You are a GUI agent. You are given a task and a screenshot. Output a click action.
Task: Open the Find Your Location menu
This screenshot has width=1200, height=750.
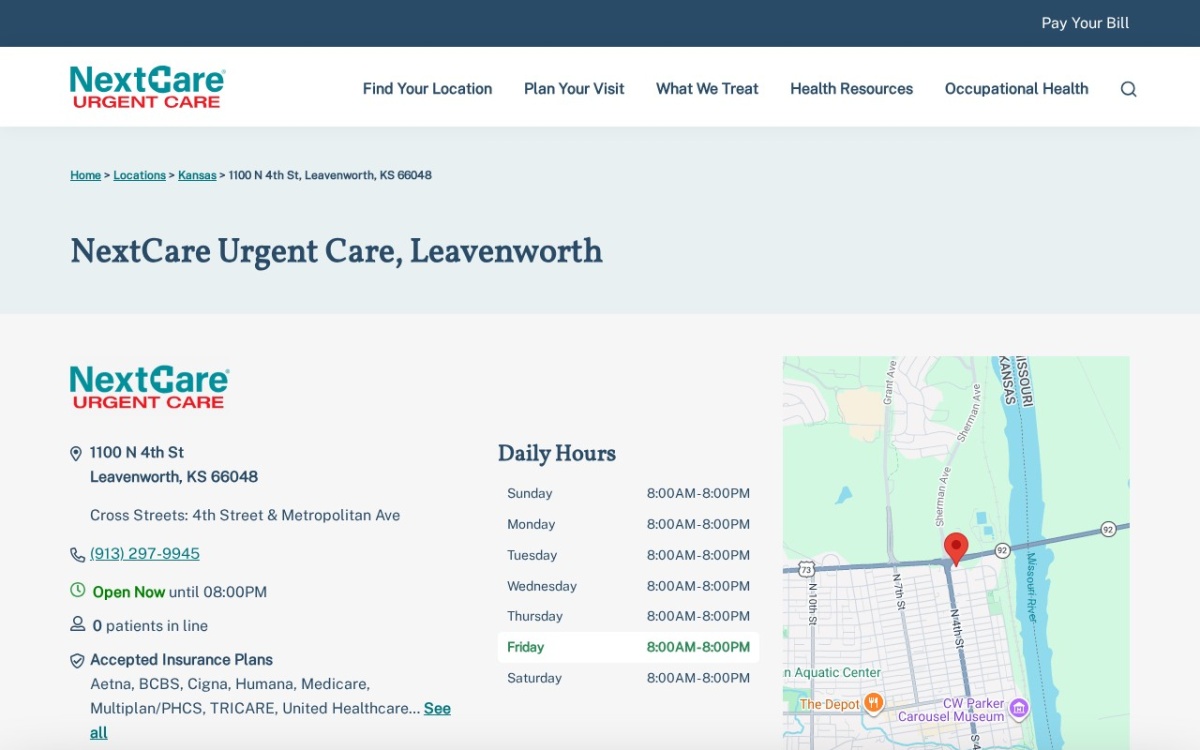427,89
